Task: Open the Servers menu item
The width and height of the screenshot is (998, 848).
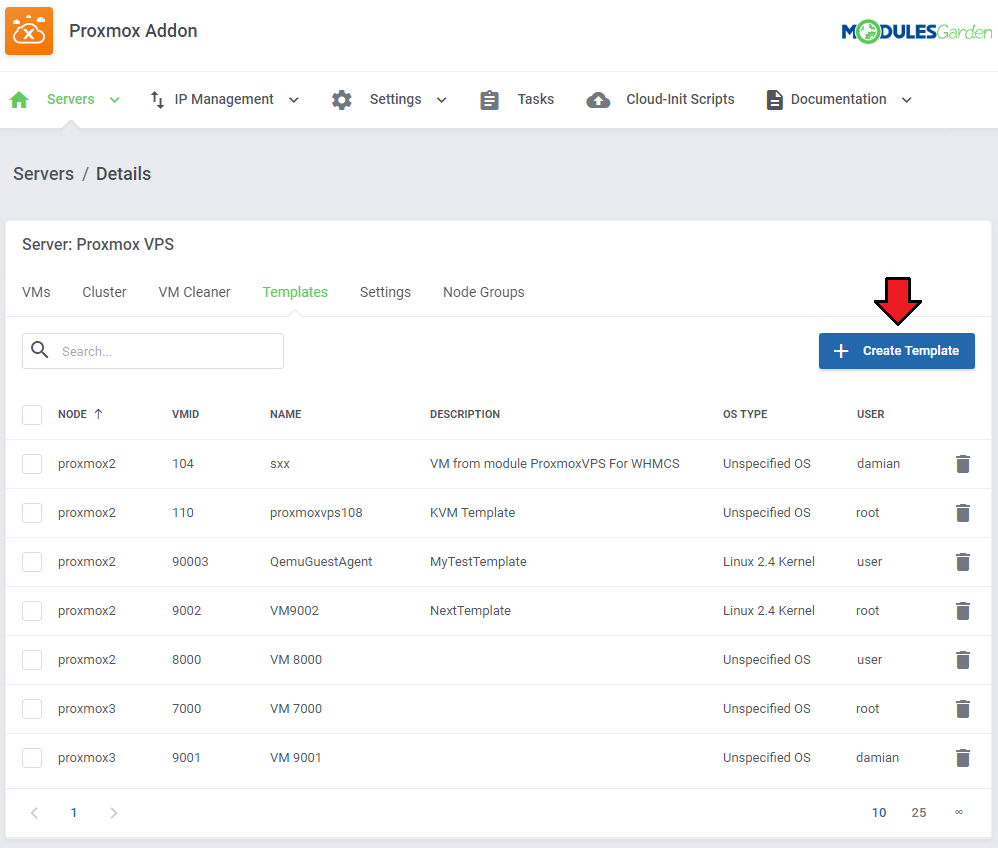Action: 71,99
